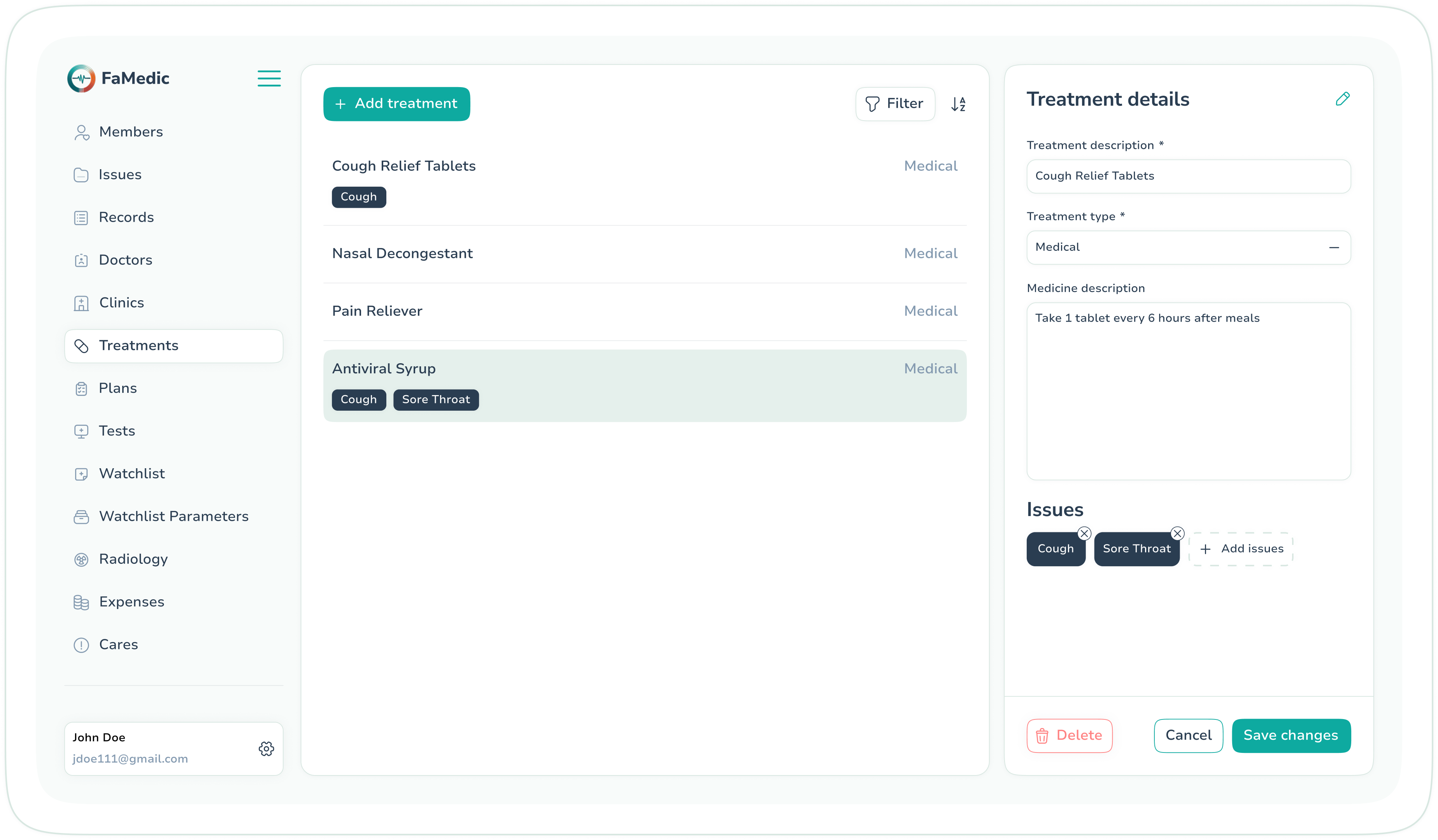Image resolution: width=1438 pixels, height=840 pixels.
Task: Click the jdoe111@gmail.com email
Action: [130, 759]
